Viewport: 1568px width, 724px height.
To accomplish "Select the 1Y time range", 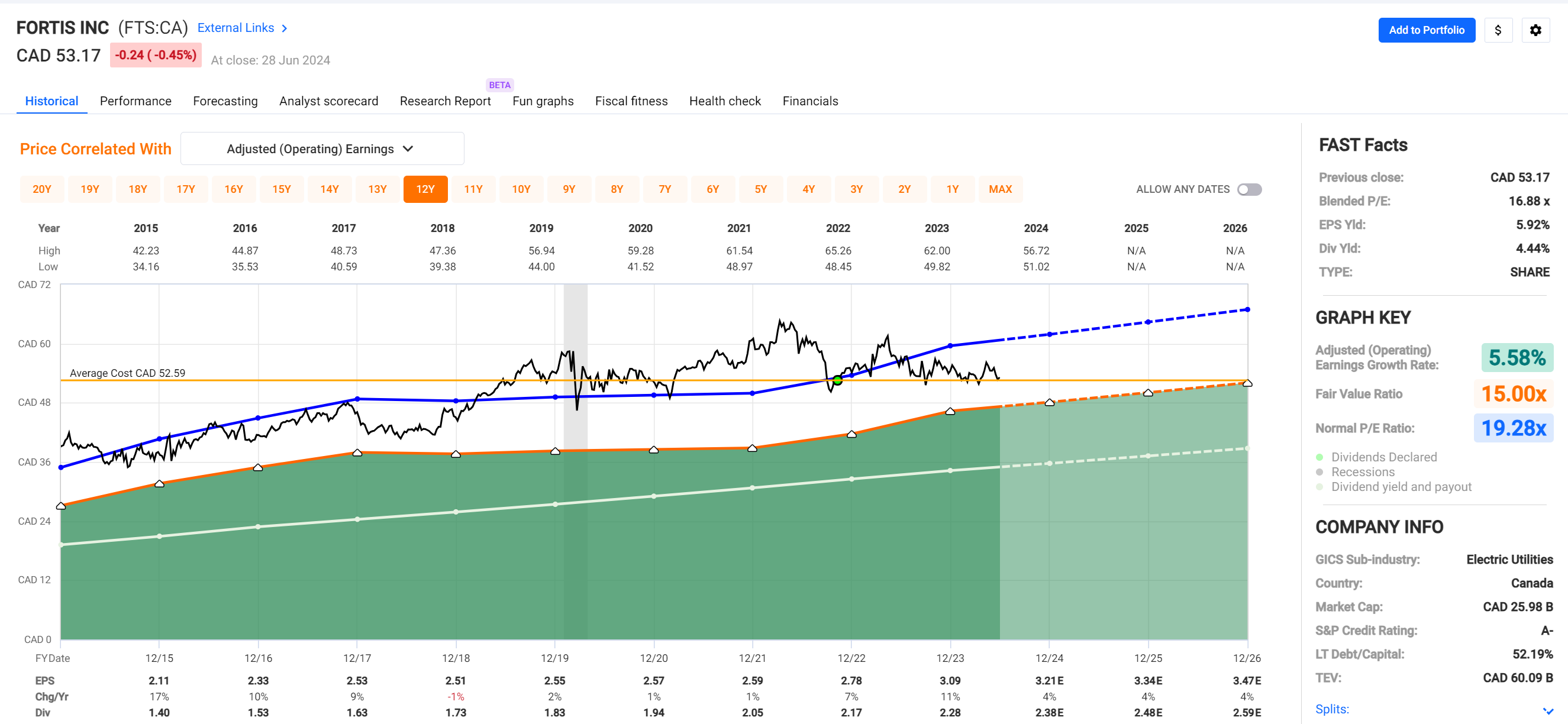I will pos(953,189).
